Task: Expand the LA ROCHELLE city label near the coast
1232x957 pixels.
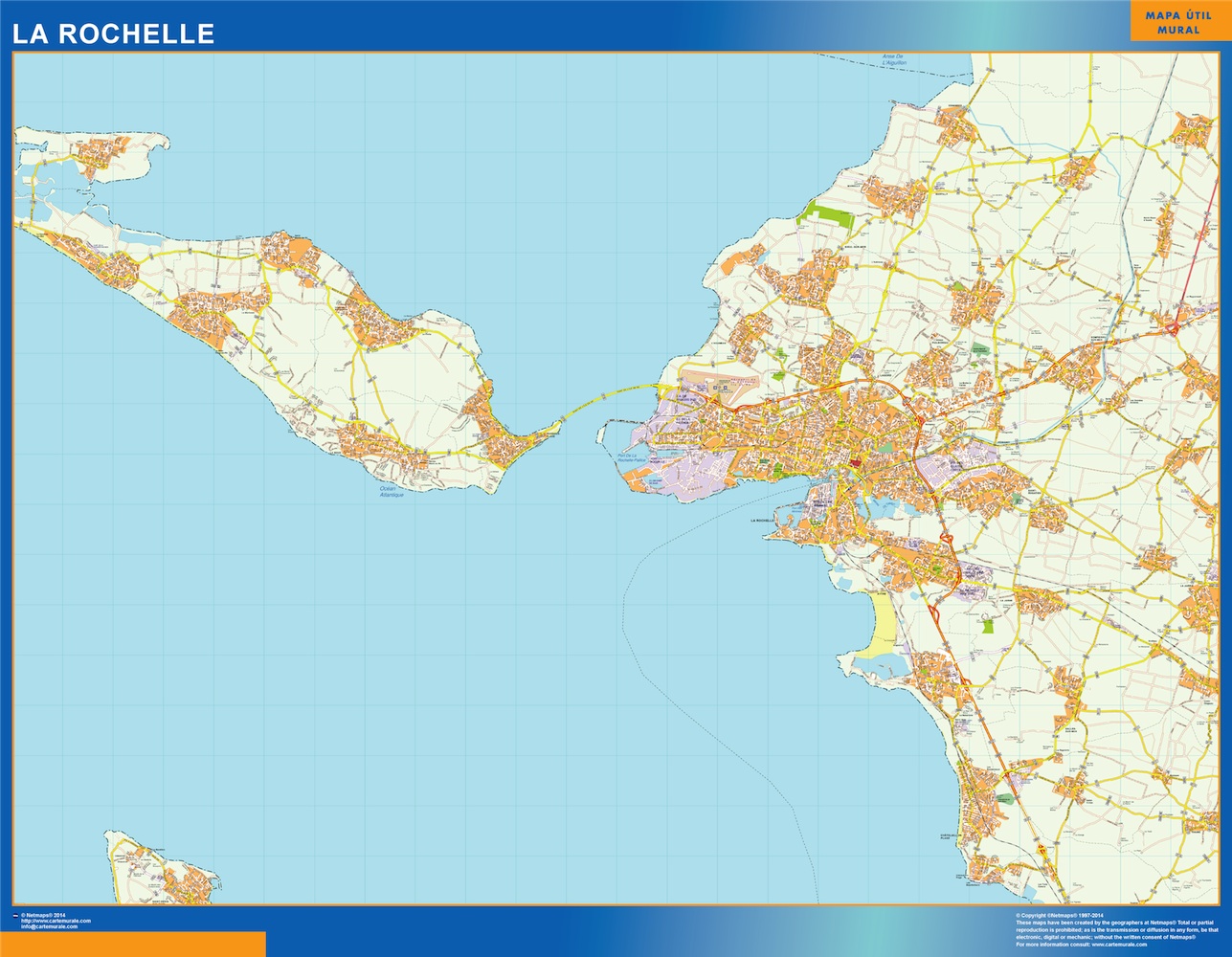Action: coord(762,520)
